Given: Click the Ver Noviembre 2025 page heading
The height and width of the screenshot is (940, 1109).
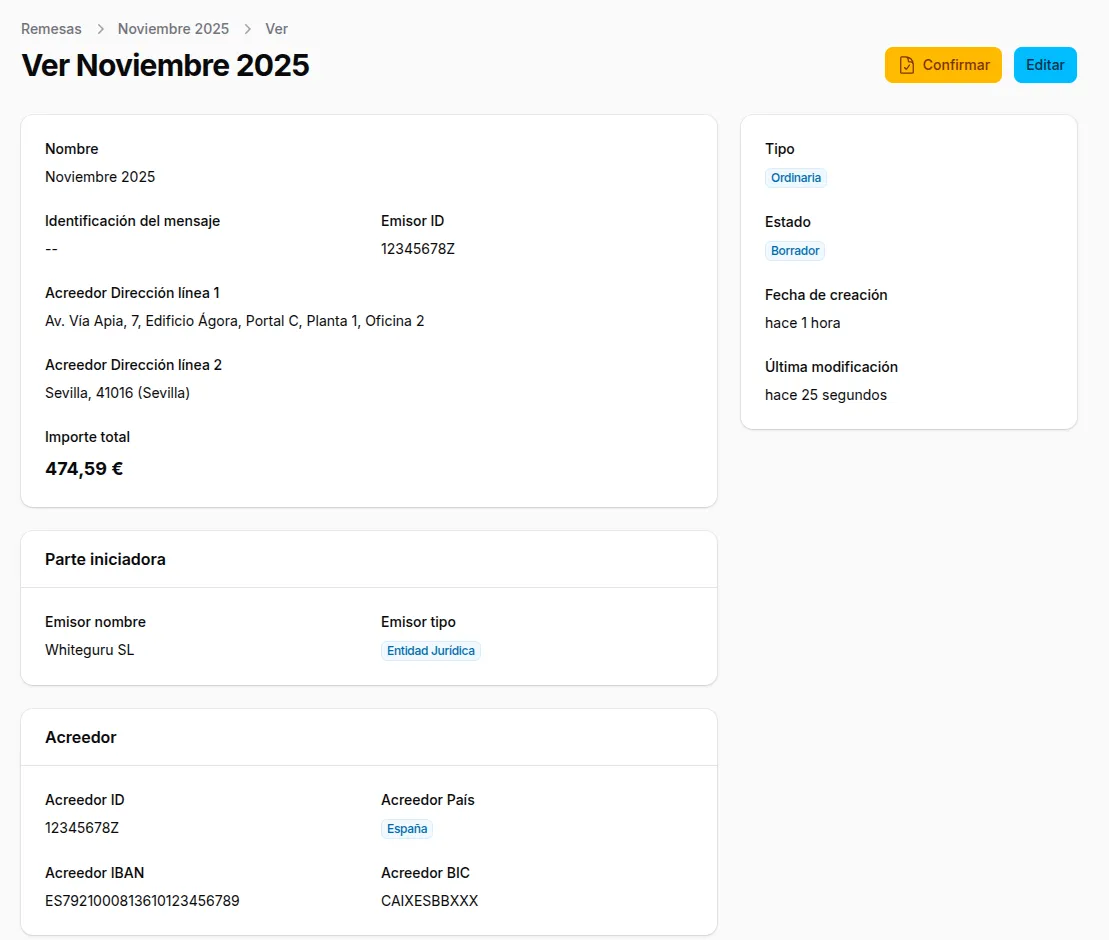Looking at the screenshot, I should click(x=166, y=65).
